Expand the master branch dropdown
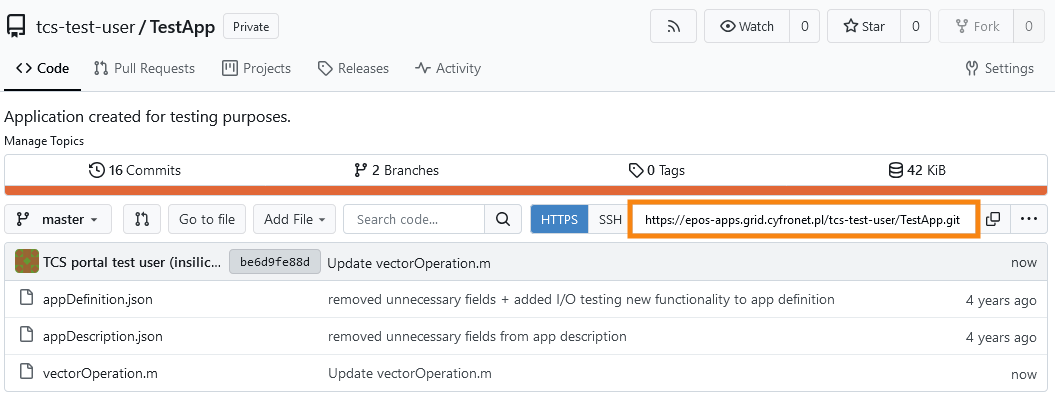 click(58, 219)
